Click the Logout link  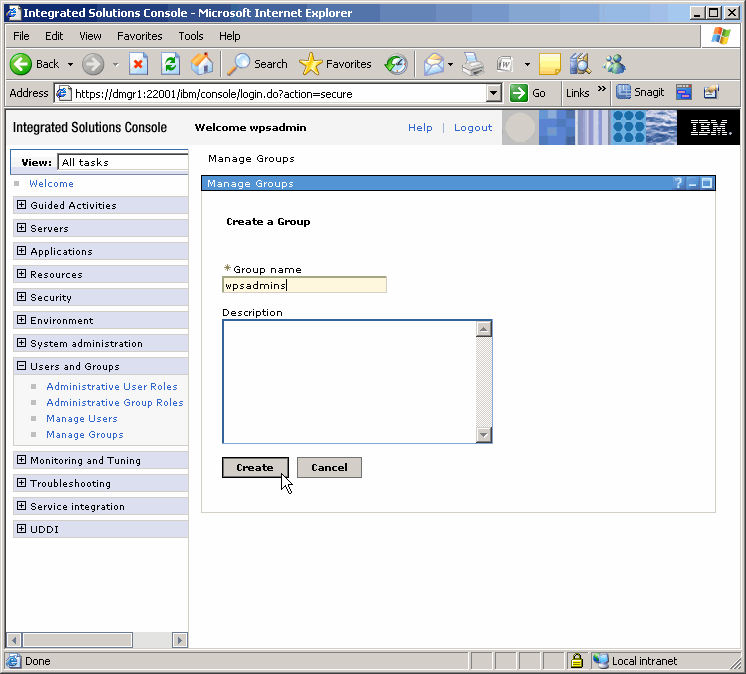(x=473, y=128)
